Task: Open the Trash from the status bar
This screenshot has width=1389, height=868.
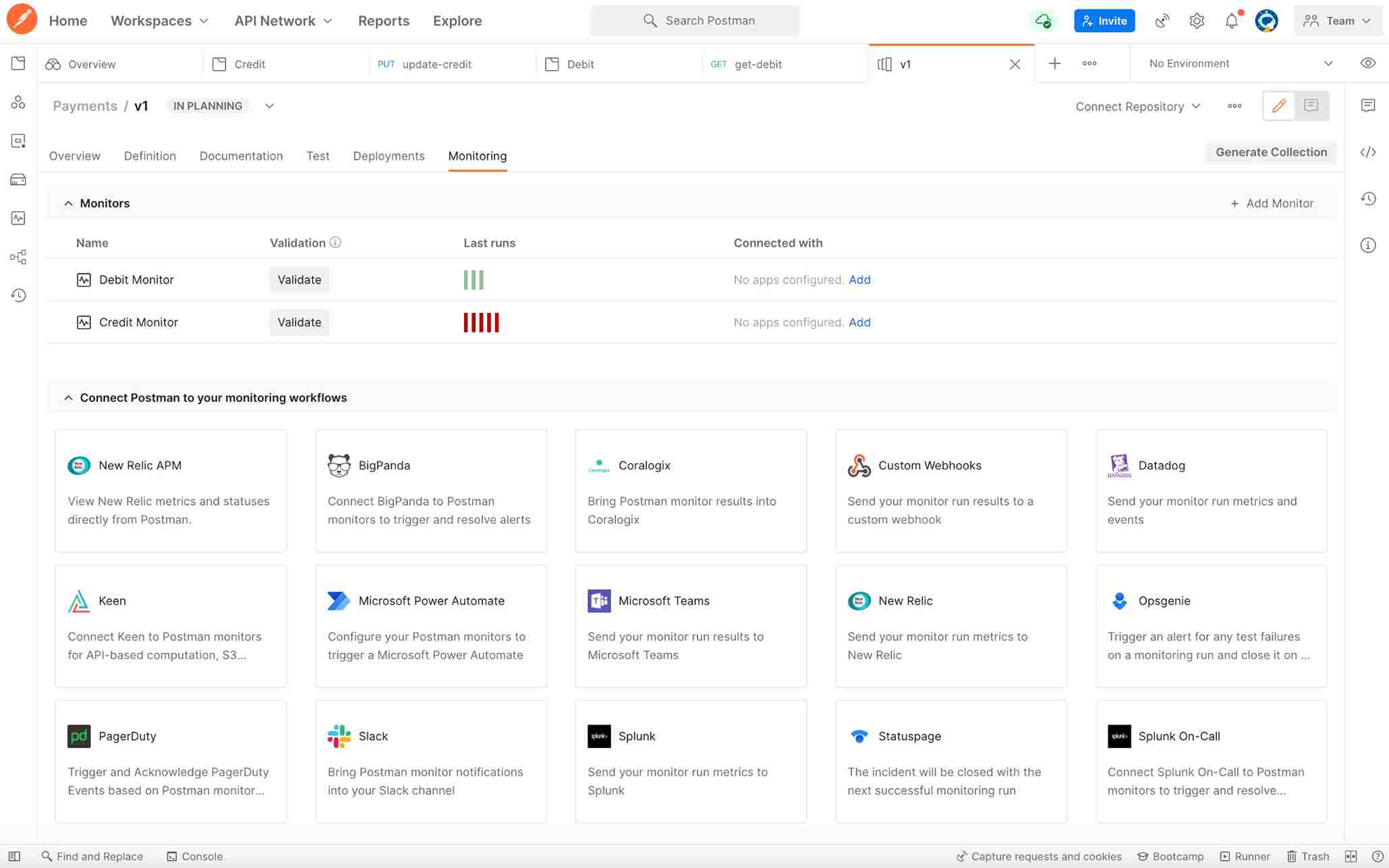Action: tap(1307, 856)
